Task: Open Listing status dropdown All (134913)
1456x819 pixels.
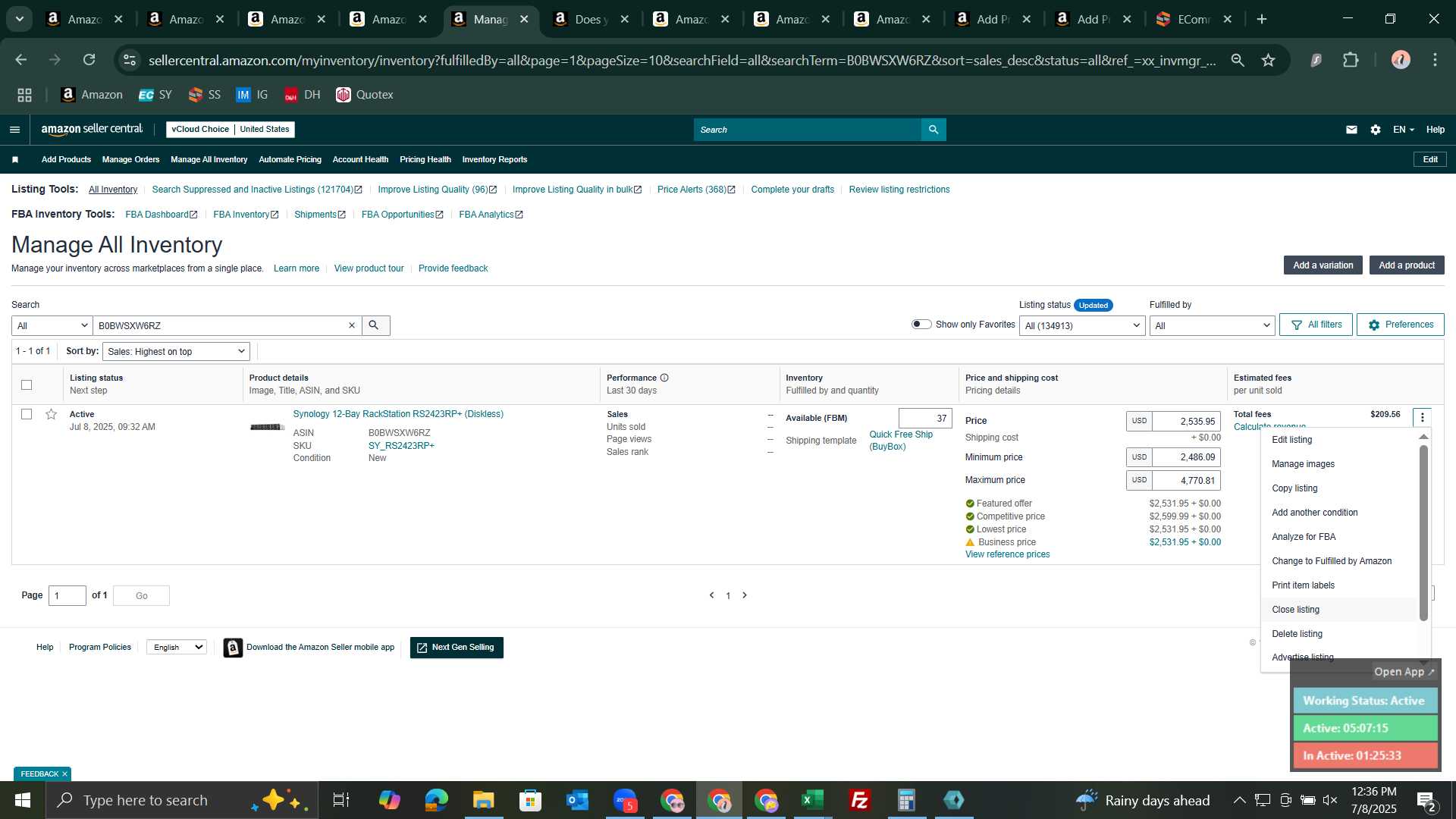Action: 1082,326
